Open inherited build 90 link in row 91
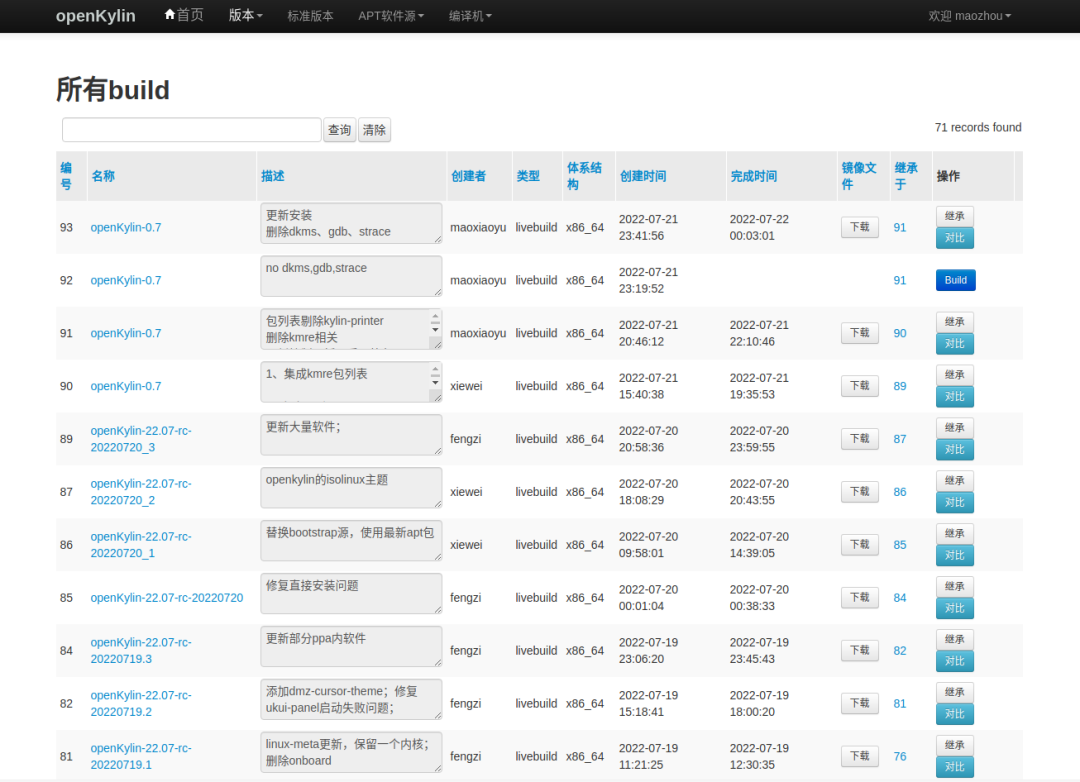 pyautogui.click(x=900, y=333)
